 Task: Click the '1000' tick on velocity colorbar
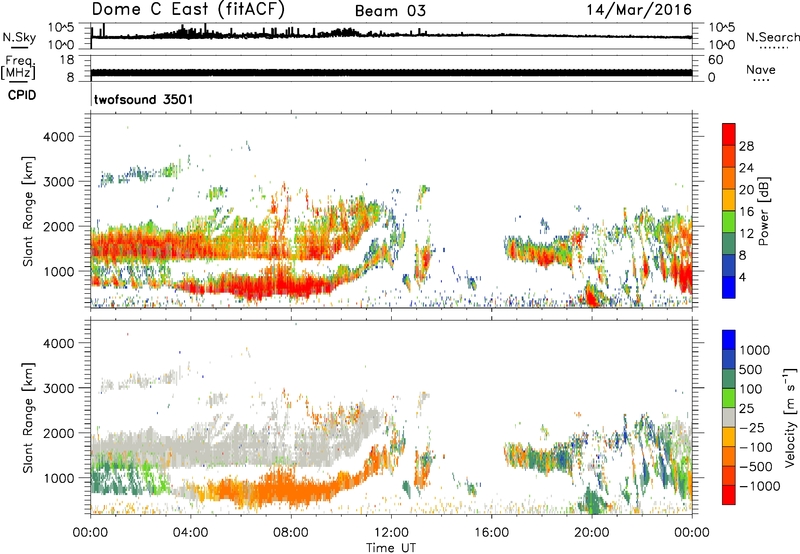[755, 350]
